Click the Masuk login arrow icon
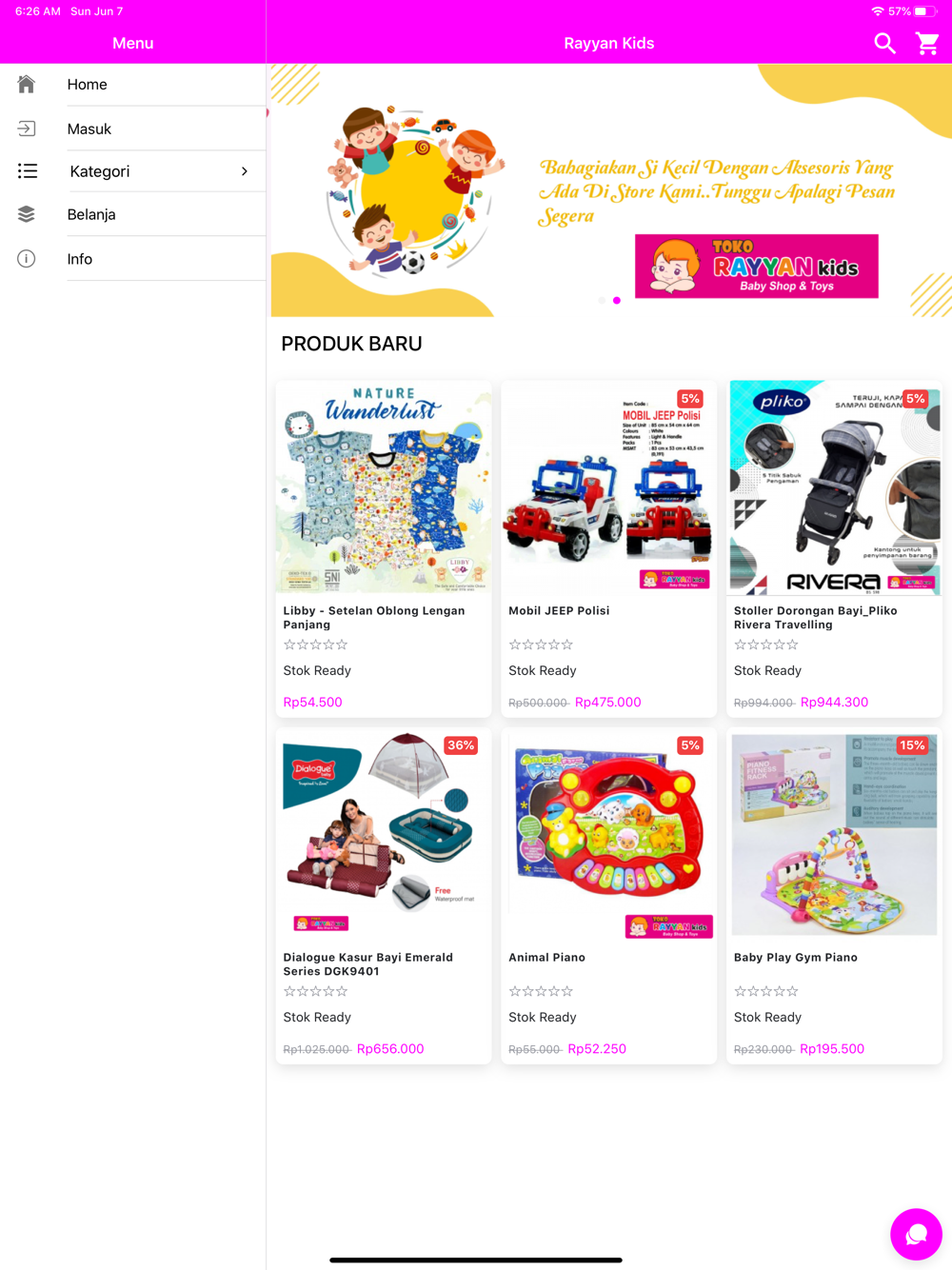 coord(27,129)
